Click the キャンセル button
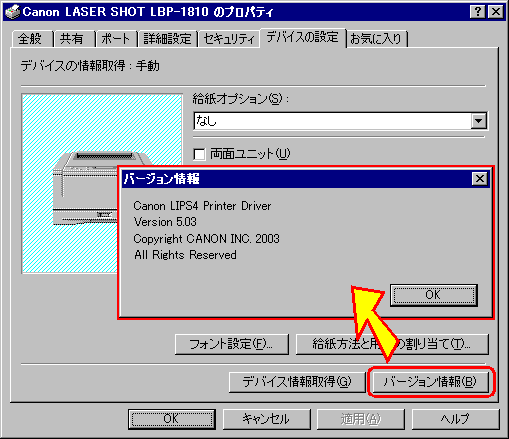This screenshot has height=439, width=509. [x=266, y=419]
